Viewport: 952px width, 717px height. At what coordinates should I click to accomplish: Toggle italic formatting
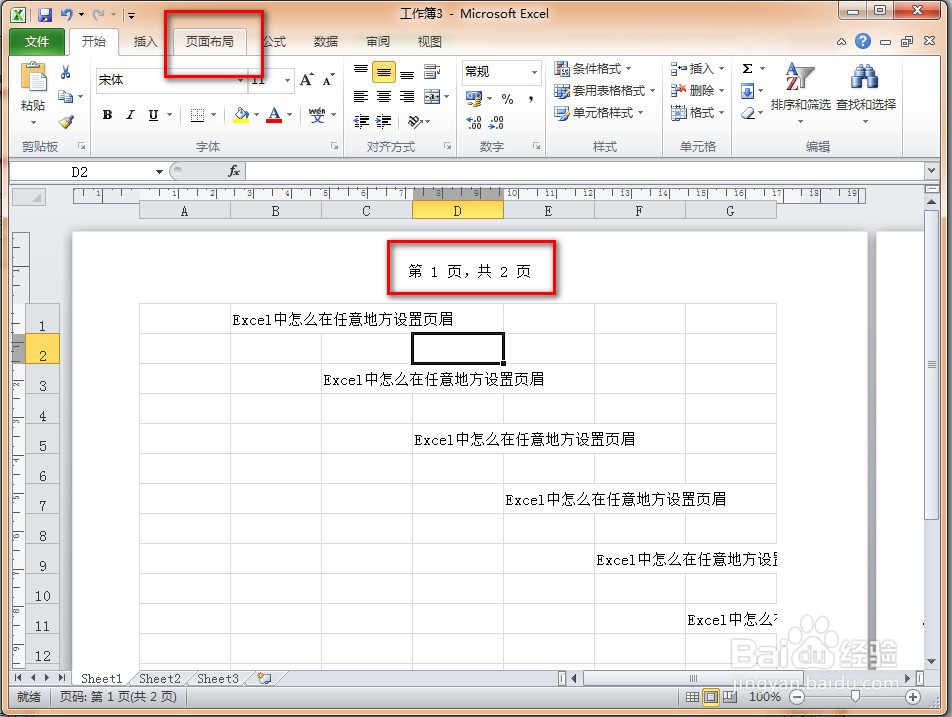click(x=130, y=115)
